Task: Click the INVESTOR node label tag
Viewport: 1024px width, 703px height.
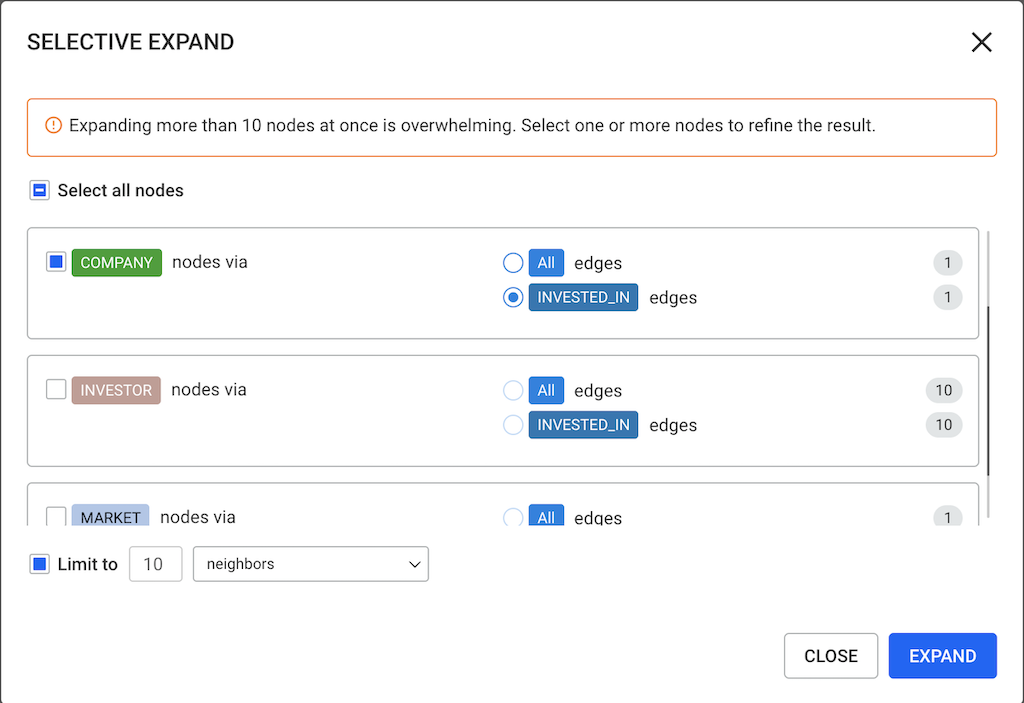Action: click(x=116, y=390)
